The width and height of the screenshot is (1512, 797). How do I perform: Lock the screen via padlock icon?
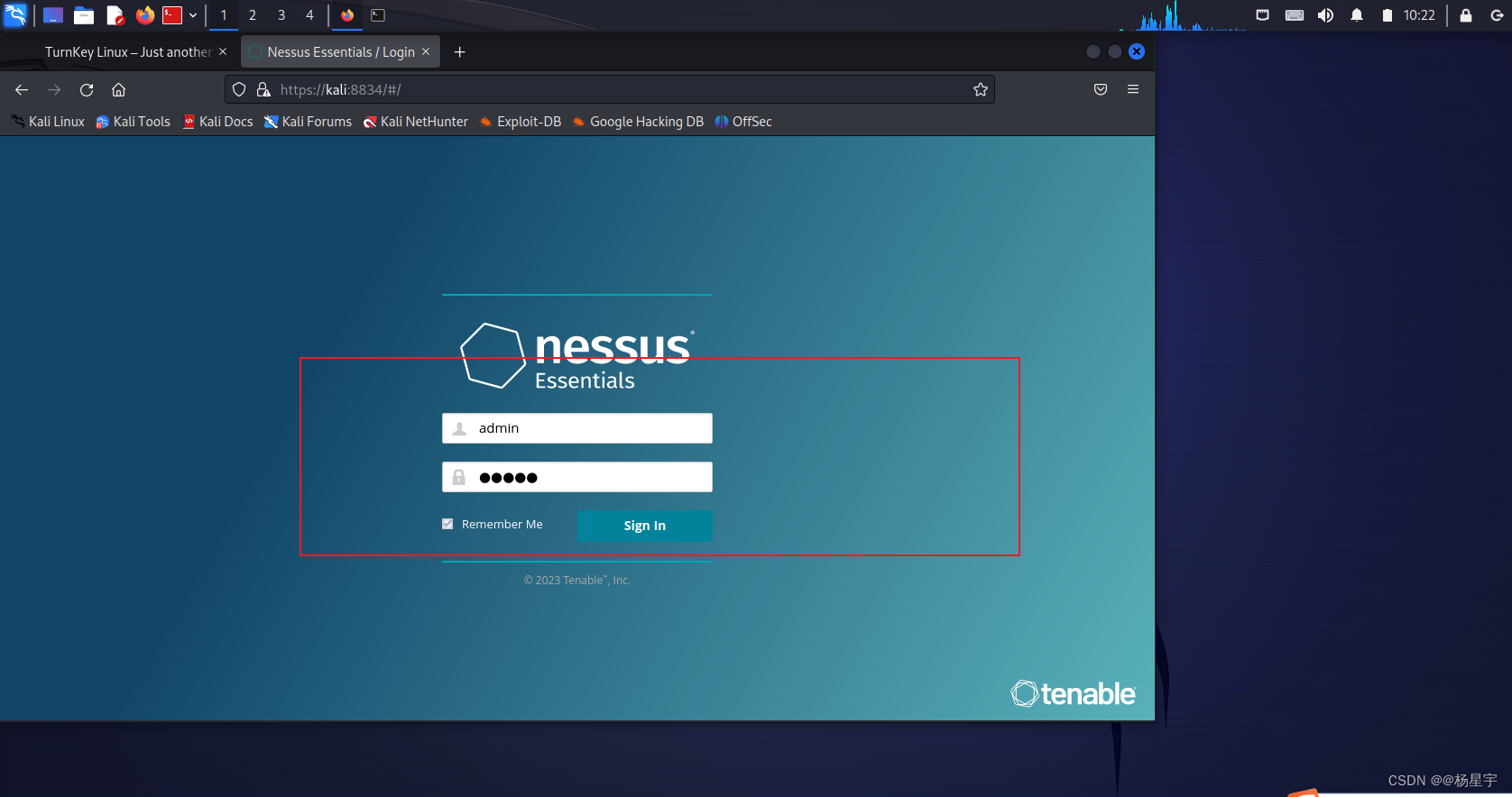tap(1466, 15)
